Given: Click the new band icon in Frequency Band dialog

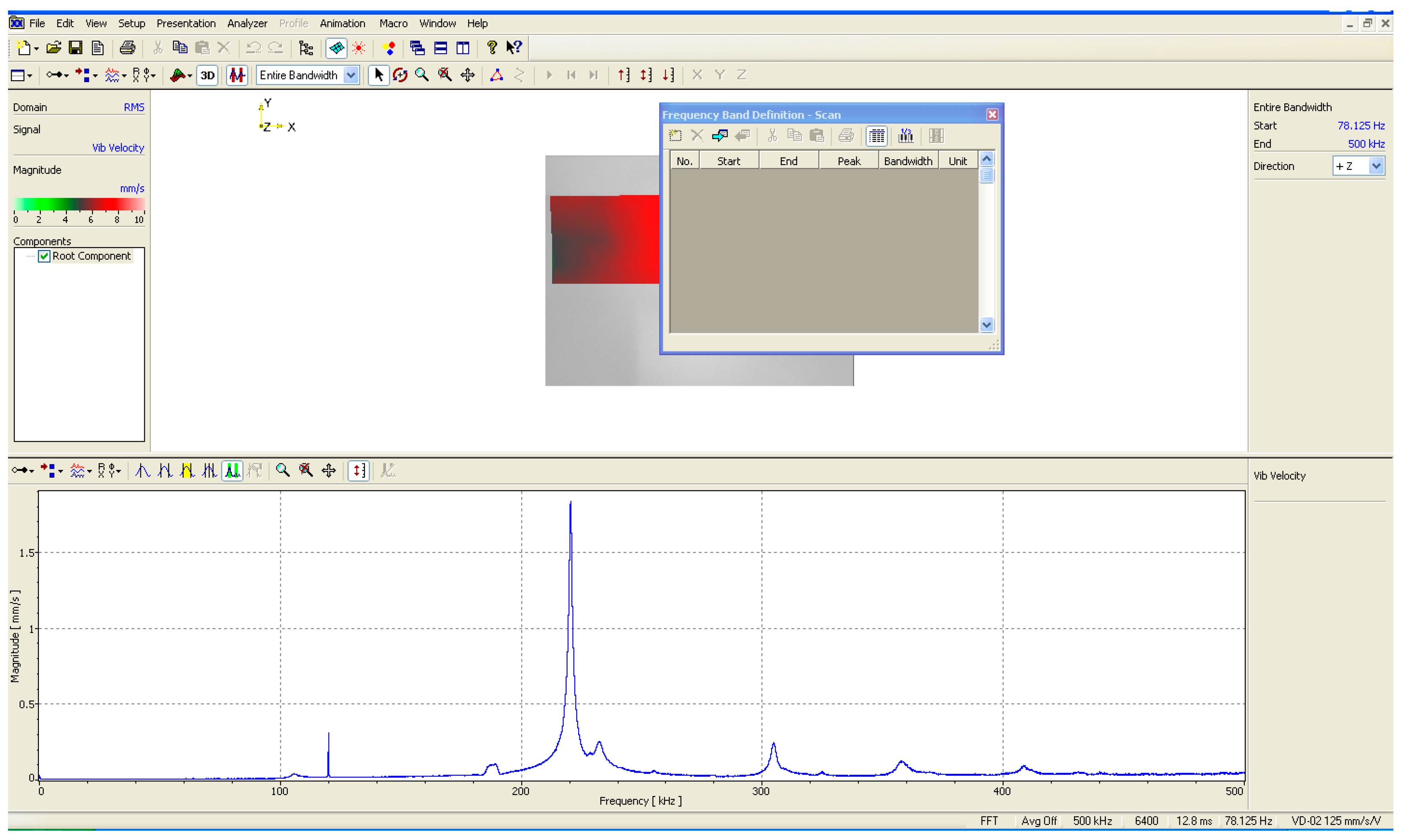Looking at the screenshot, I should pyautogui.click(x=675, y=136).
